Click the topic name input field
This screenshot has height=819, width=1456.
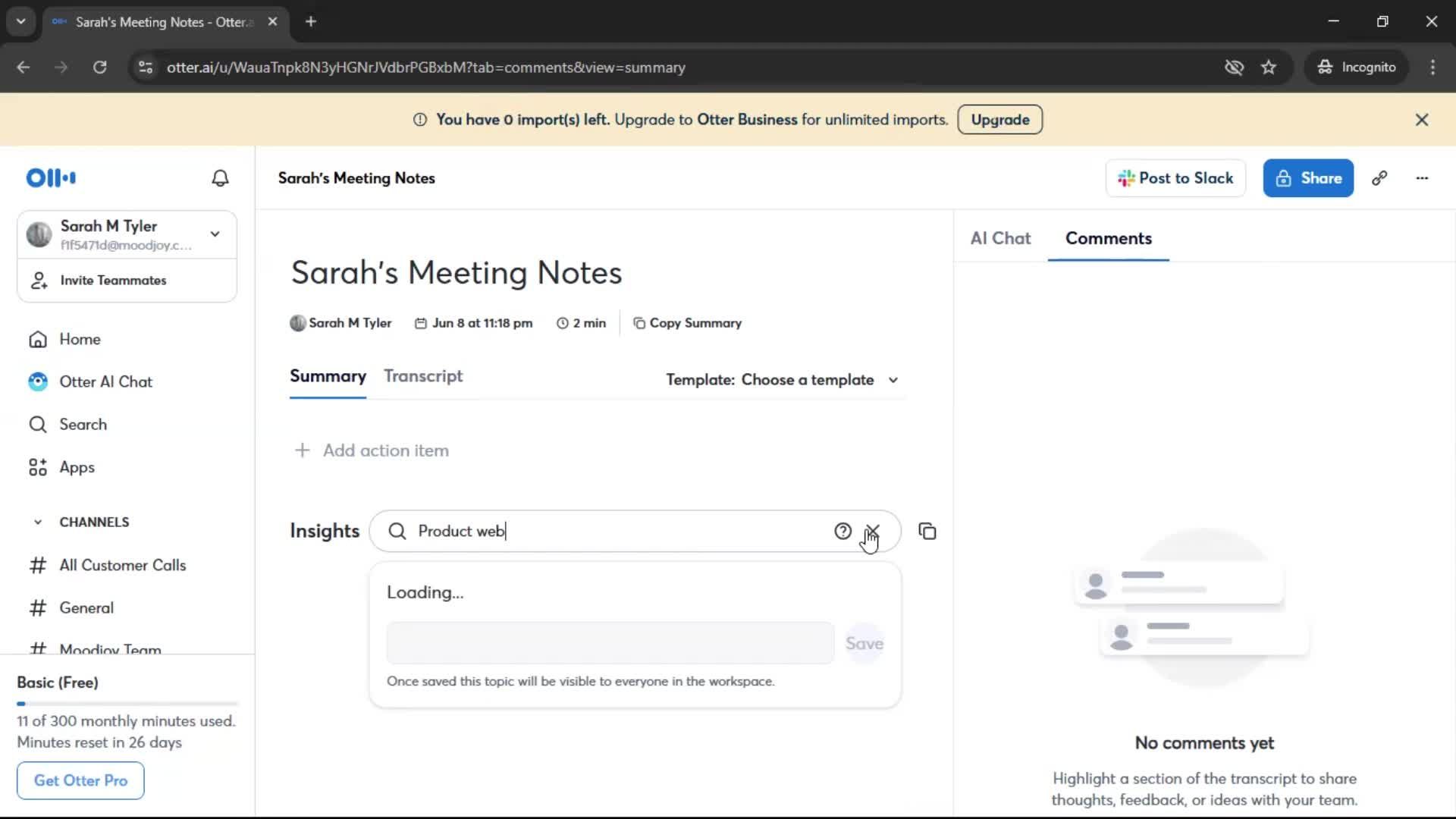610,643
